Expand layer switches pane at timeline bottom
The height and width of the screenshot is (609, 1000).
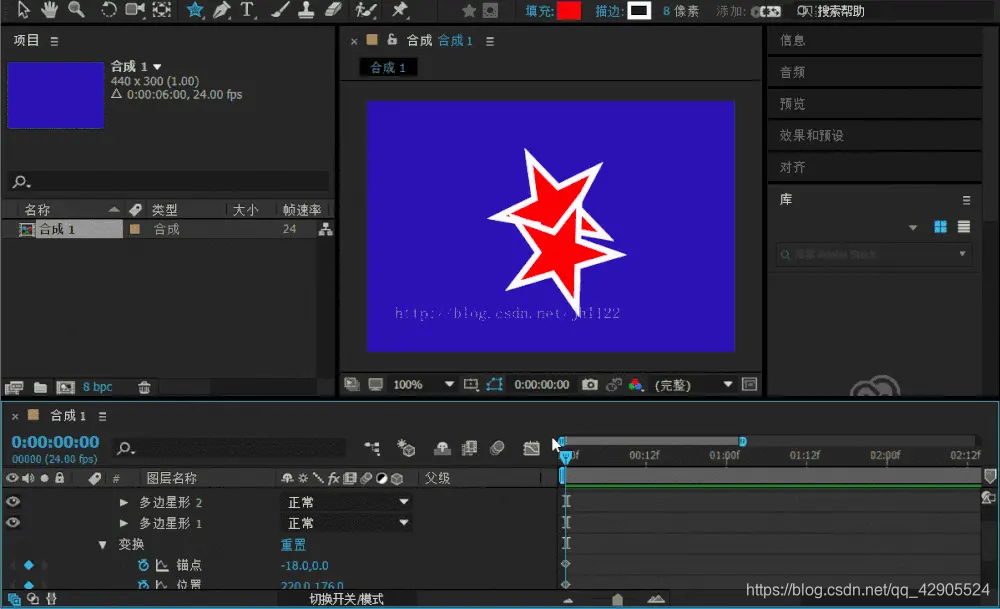click(14, 599)
